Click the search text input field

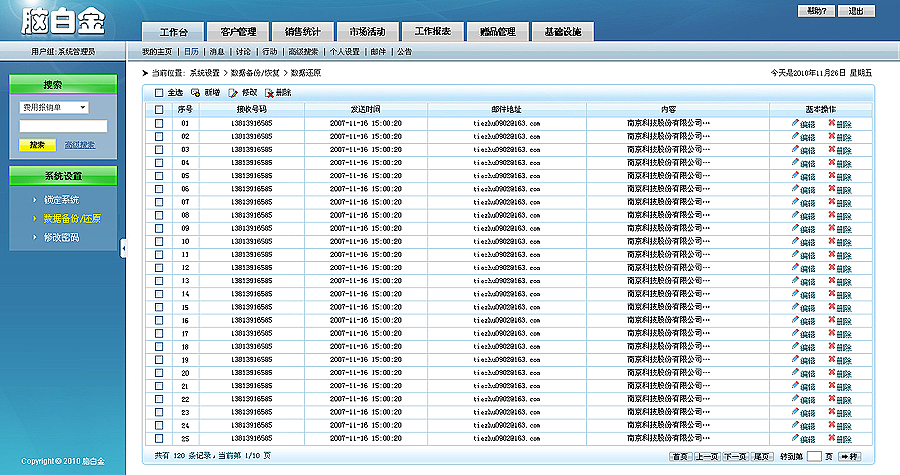tap(63, 126)
